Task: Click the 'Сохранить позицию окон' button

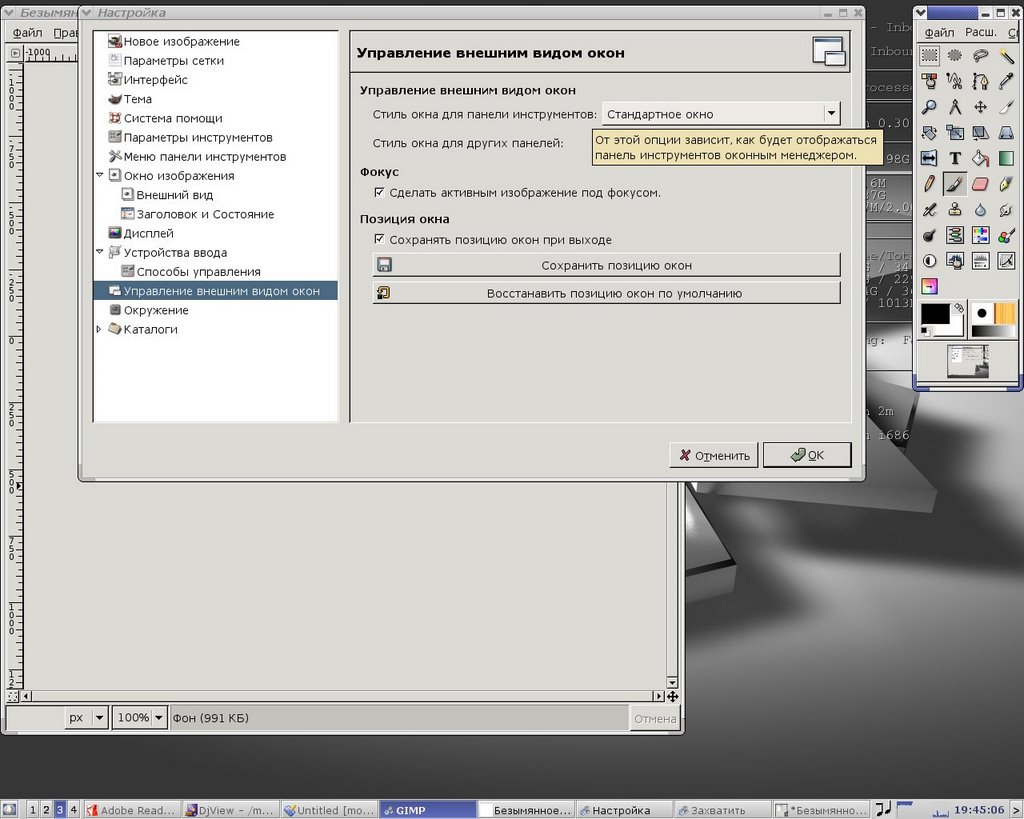Action: (606, 265)
